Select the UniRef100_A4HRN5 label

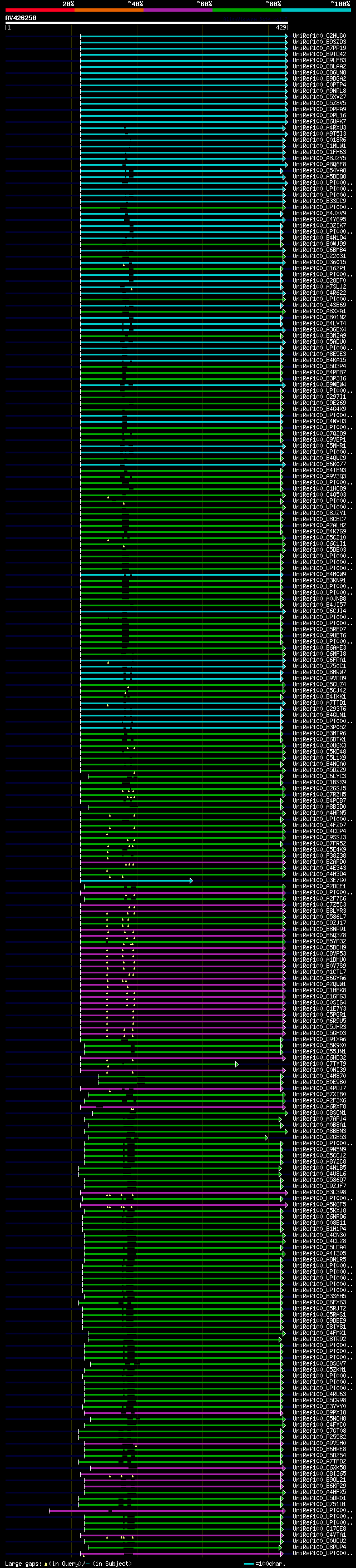click(319, 813)
